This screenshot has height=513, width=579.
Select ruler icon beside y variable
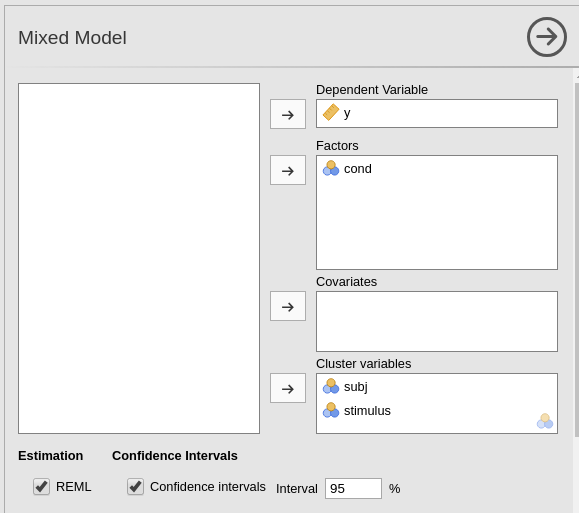coord(331,112)
